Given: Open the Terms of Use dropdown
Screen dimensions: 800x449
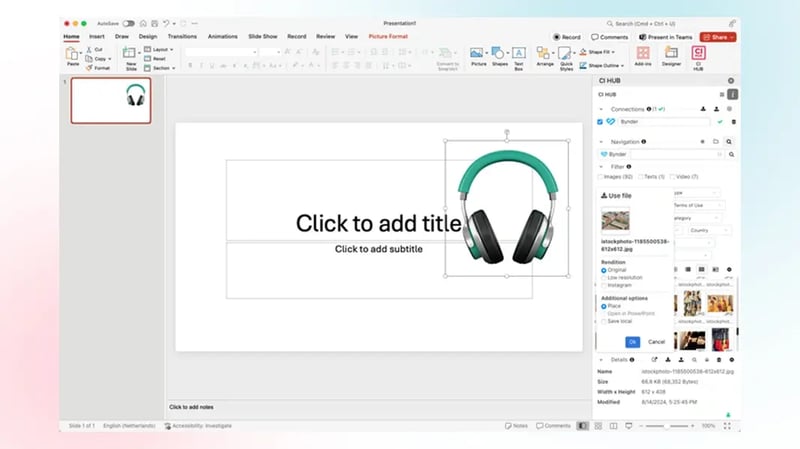Looking at the screenshot, I should pyautogui.click(x=698, y=205).
